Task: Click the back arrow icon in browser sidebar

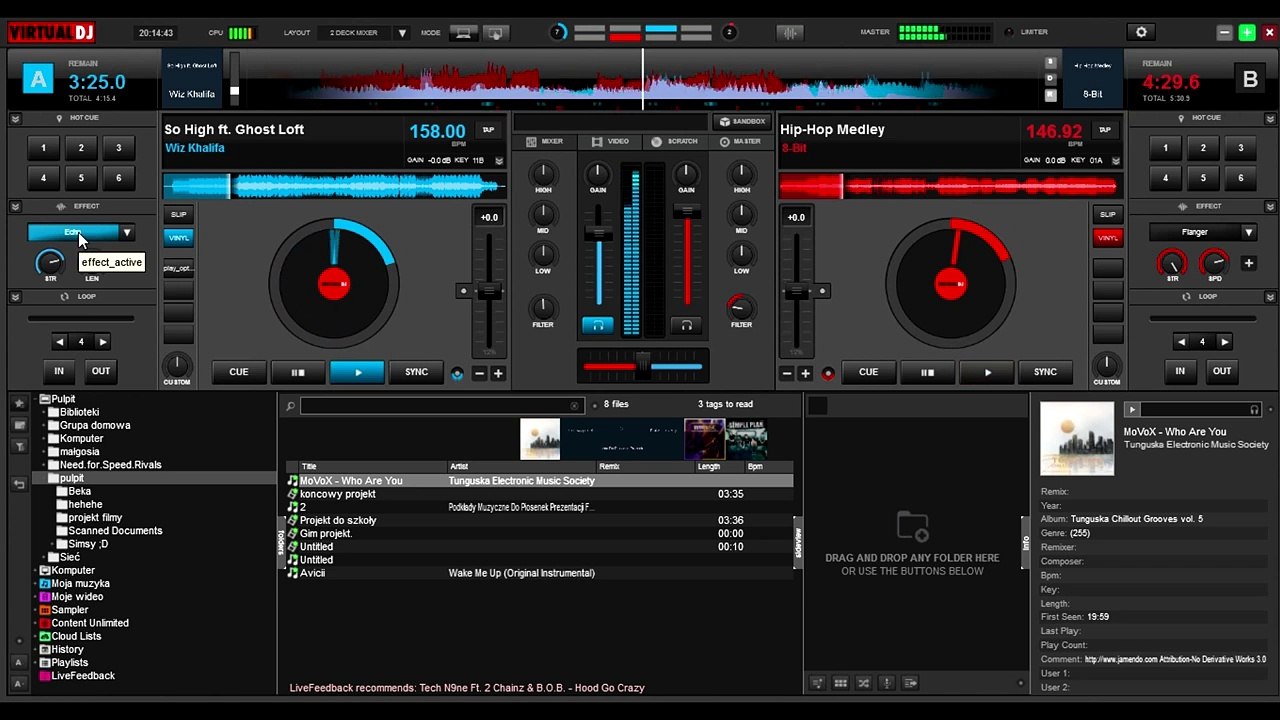Action: 19,484
